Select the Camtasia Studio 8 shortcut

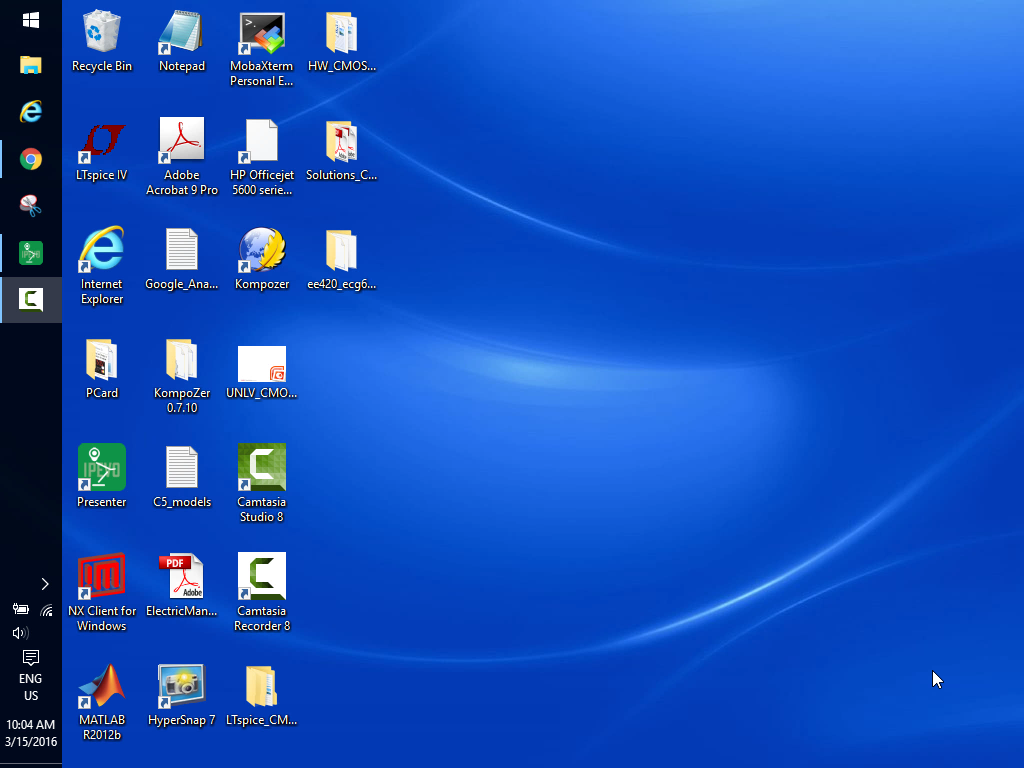click(262, 468)
